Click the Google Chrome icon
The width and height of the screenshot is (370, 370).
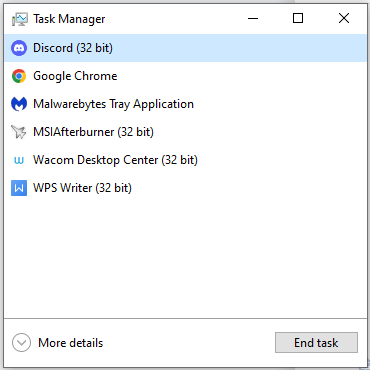(x=19, y=76)
